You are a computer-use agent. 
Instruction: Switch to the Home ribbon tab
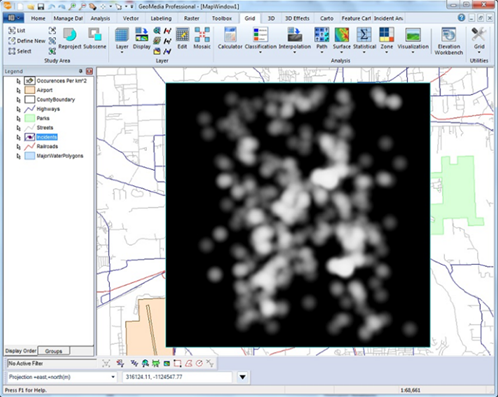38,18
